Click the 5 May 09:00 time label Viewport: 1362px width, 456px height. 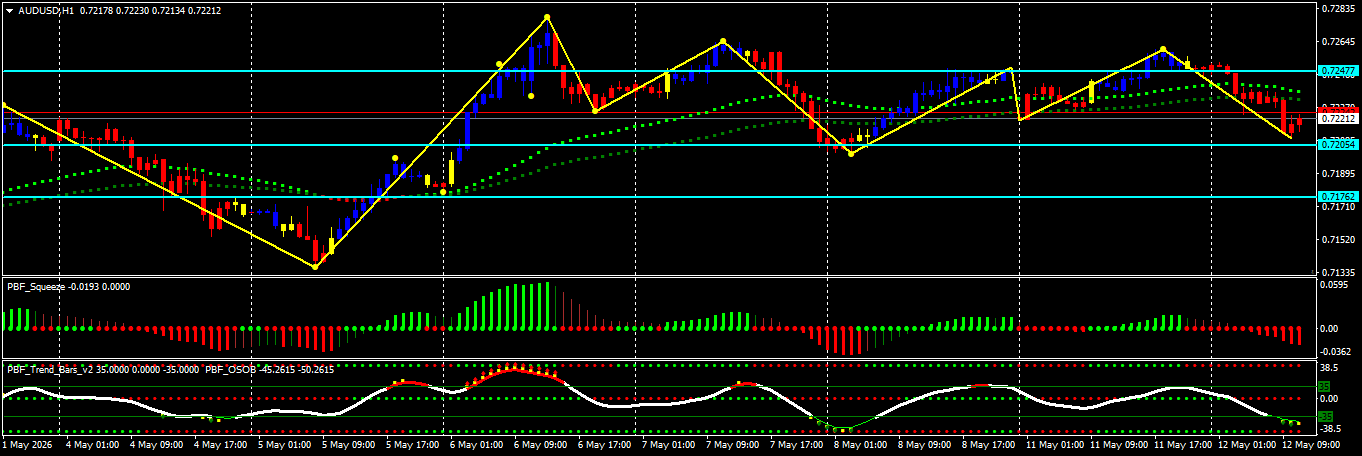347,444
